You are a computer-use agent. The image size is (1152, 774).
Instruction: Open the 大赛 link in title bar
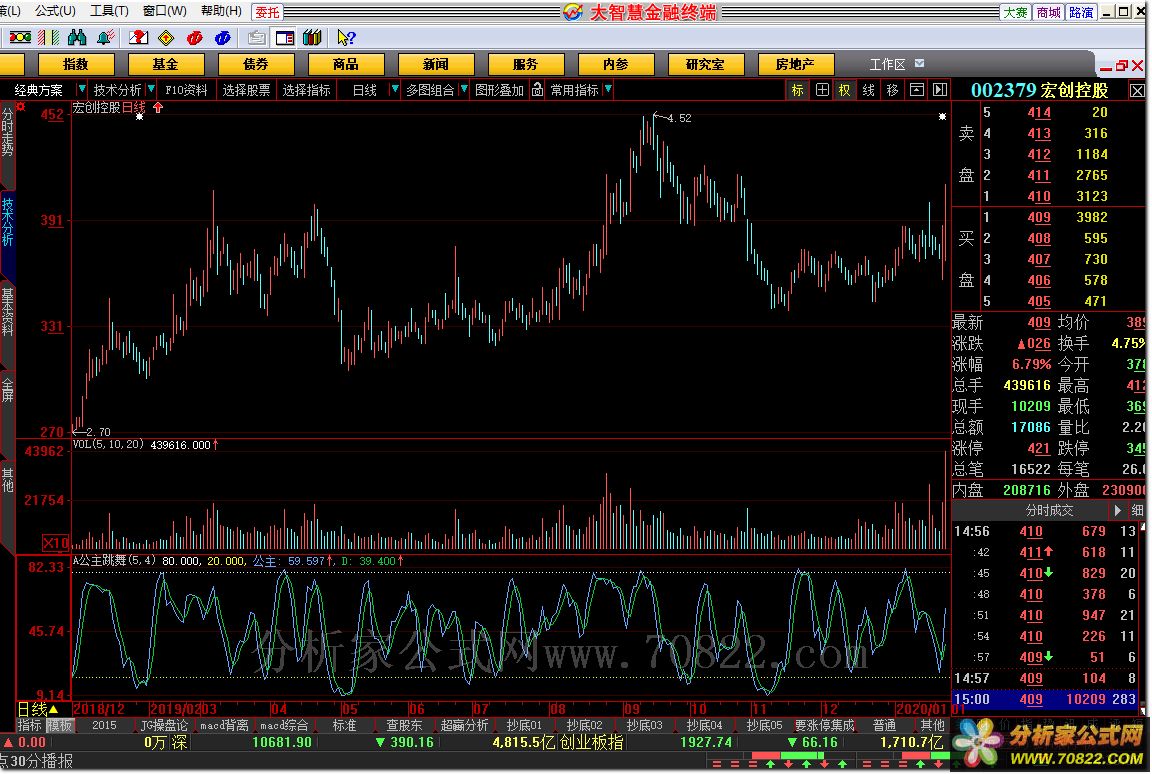pos(1015,12)
